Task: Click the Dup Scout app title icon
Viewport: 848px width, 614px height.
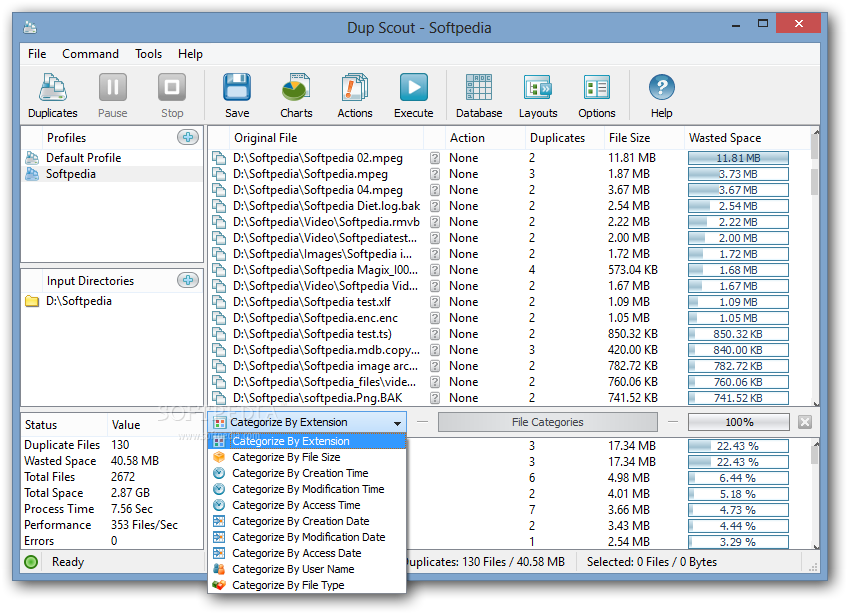Action: click(x=31, y=27)
